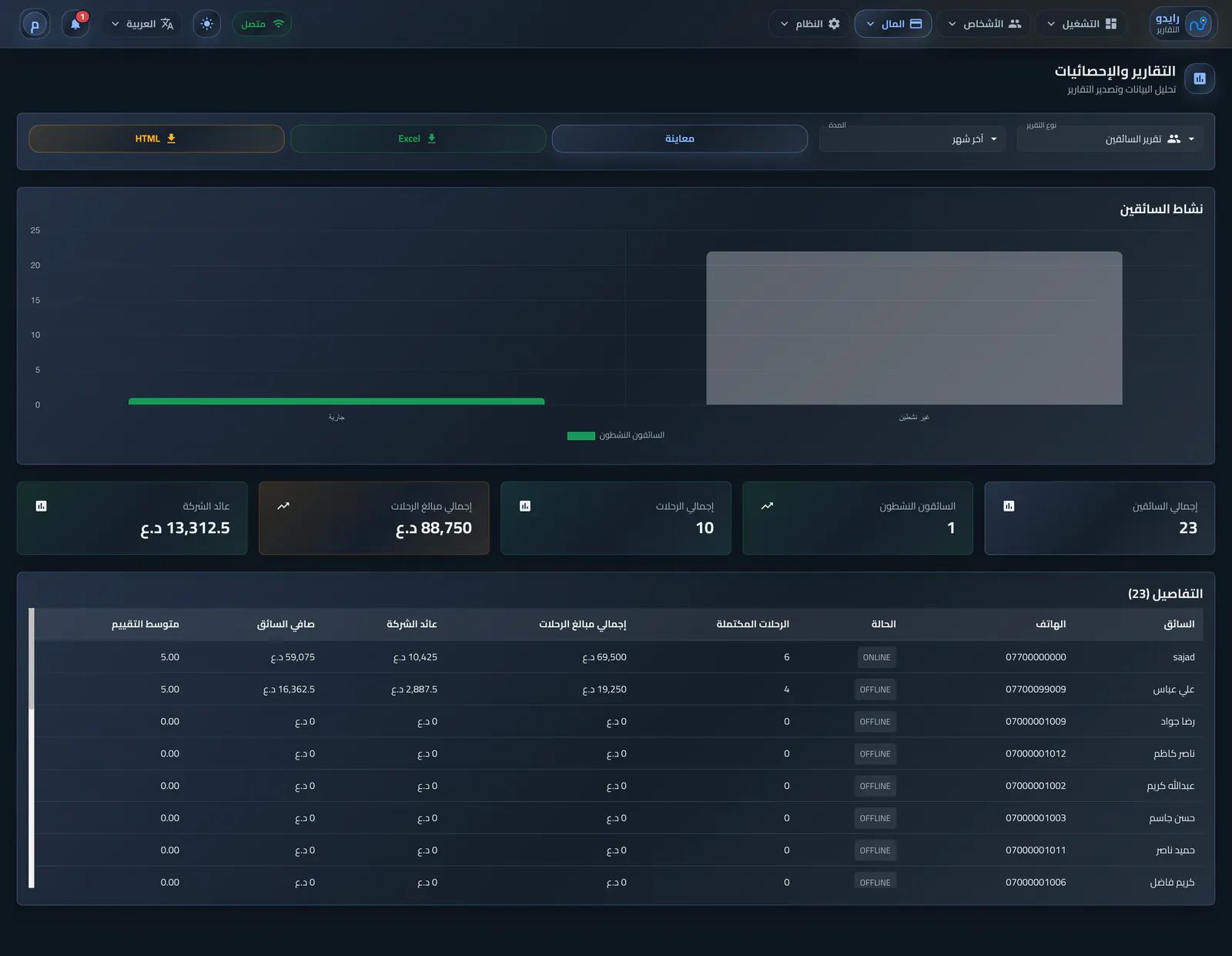Click the ONLINE status badge for sajad

[x=876, y=657]
